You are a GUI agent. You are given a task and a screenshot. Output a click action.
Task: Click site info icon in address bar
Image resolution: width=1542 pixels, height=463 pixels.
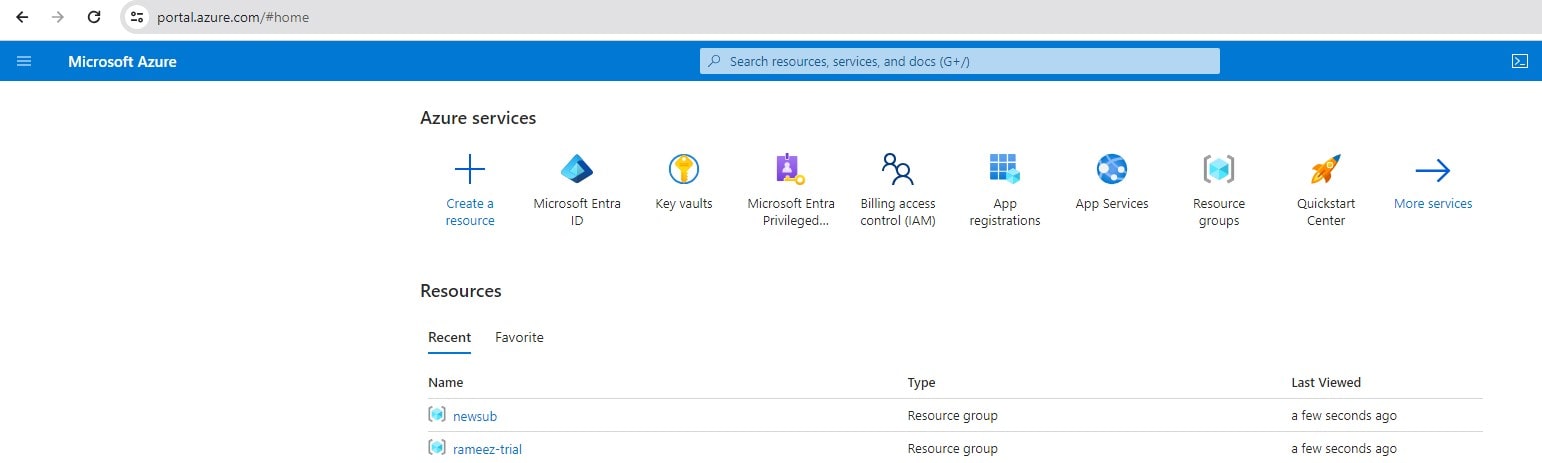point(138,17)
